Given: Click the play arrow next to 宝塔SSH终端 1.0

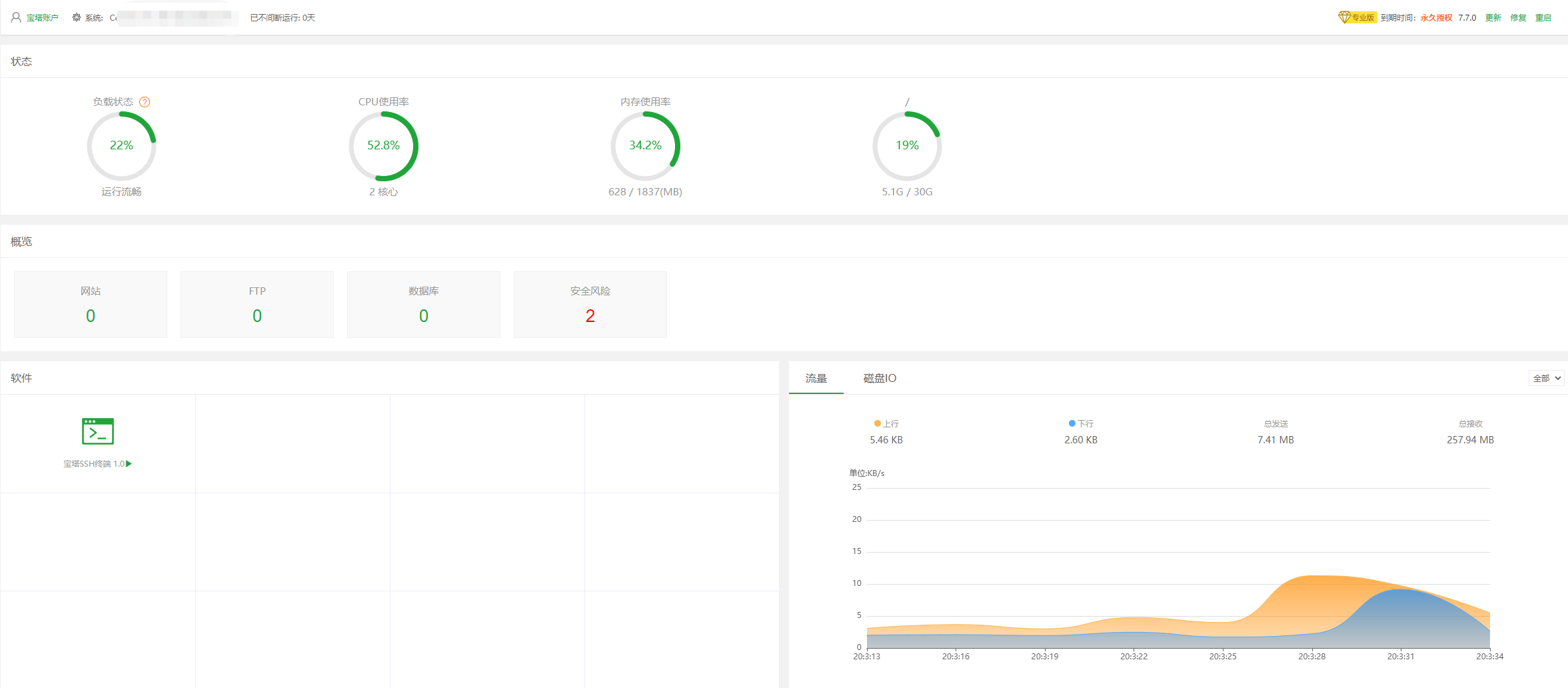Looking at the screenshot, I should click(x=129, y=463).
